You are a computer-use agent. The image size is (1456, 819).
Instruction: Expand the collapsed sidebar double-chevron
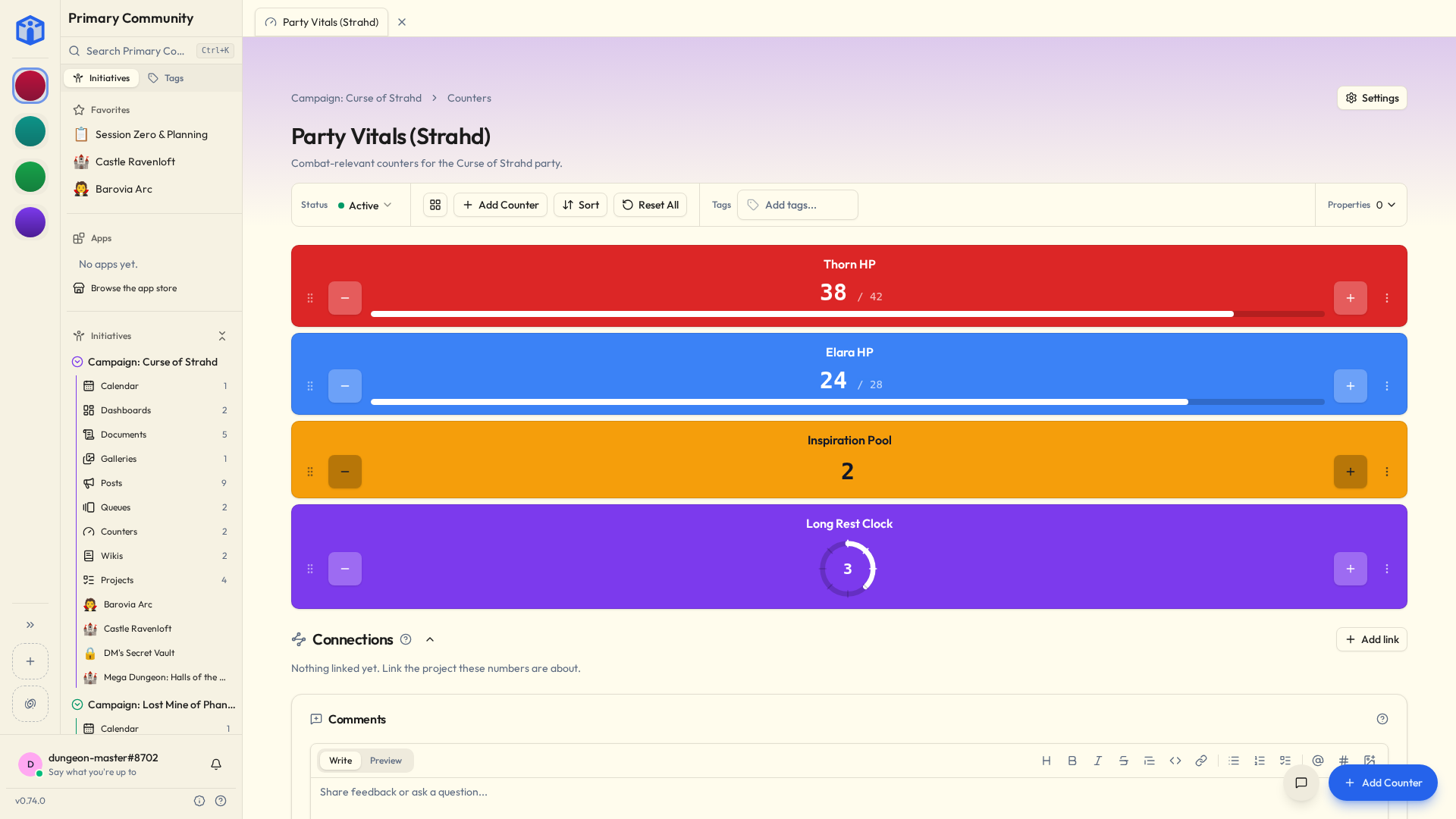pos(30,625)
